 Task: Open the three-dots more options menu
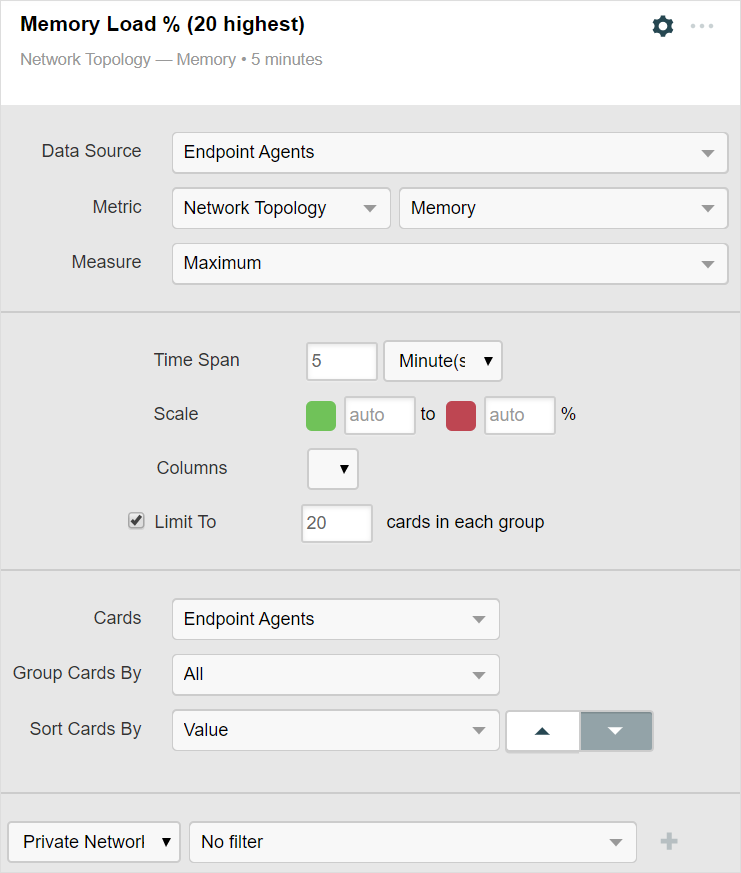point(702,26)
